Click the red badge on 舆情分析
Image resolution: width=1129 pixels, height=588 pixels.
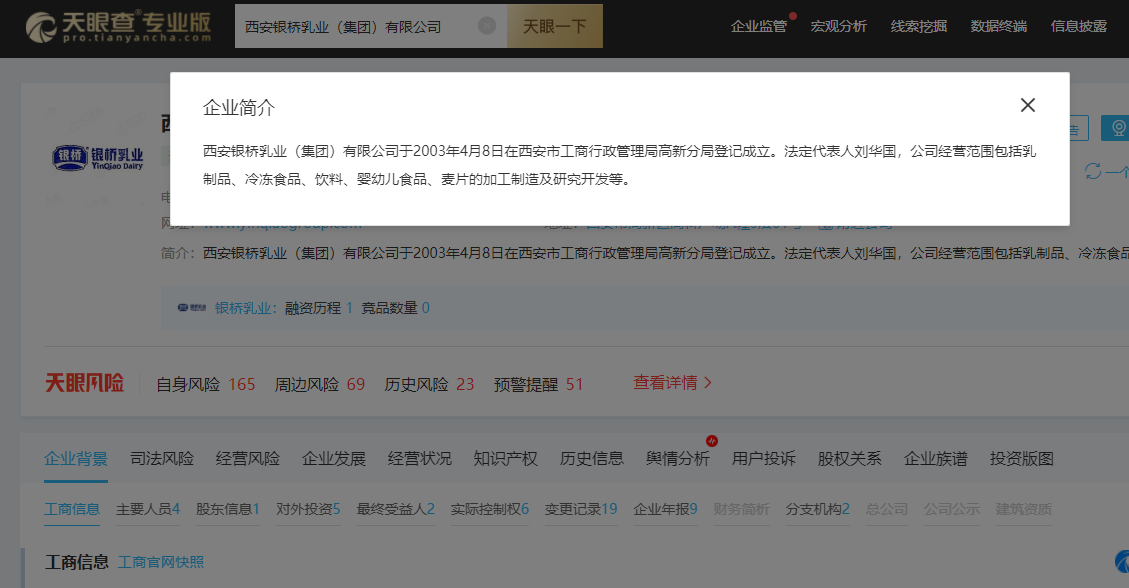point(711,440)
